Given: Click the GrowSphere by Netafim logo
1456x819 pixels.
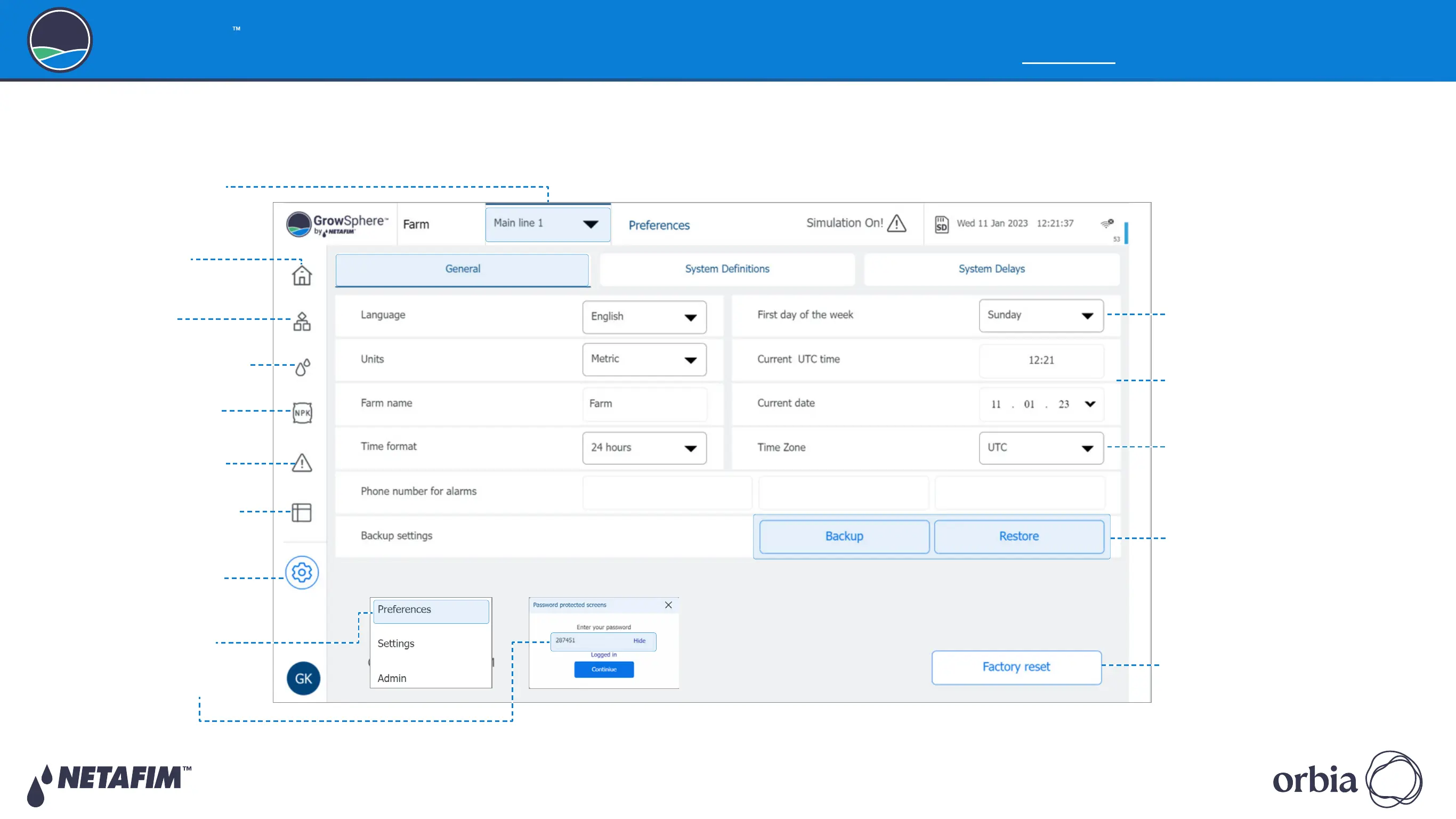Looking at the screenshot, I should coord(337,224).
